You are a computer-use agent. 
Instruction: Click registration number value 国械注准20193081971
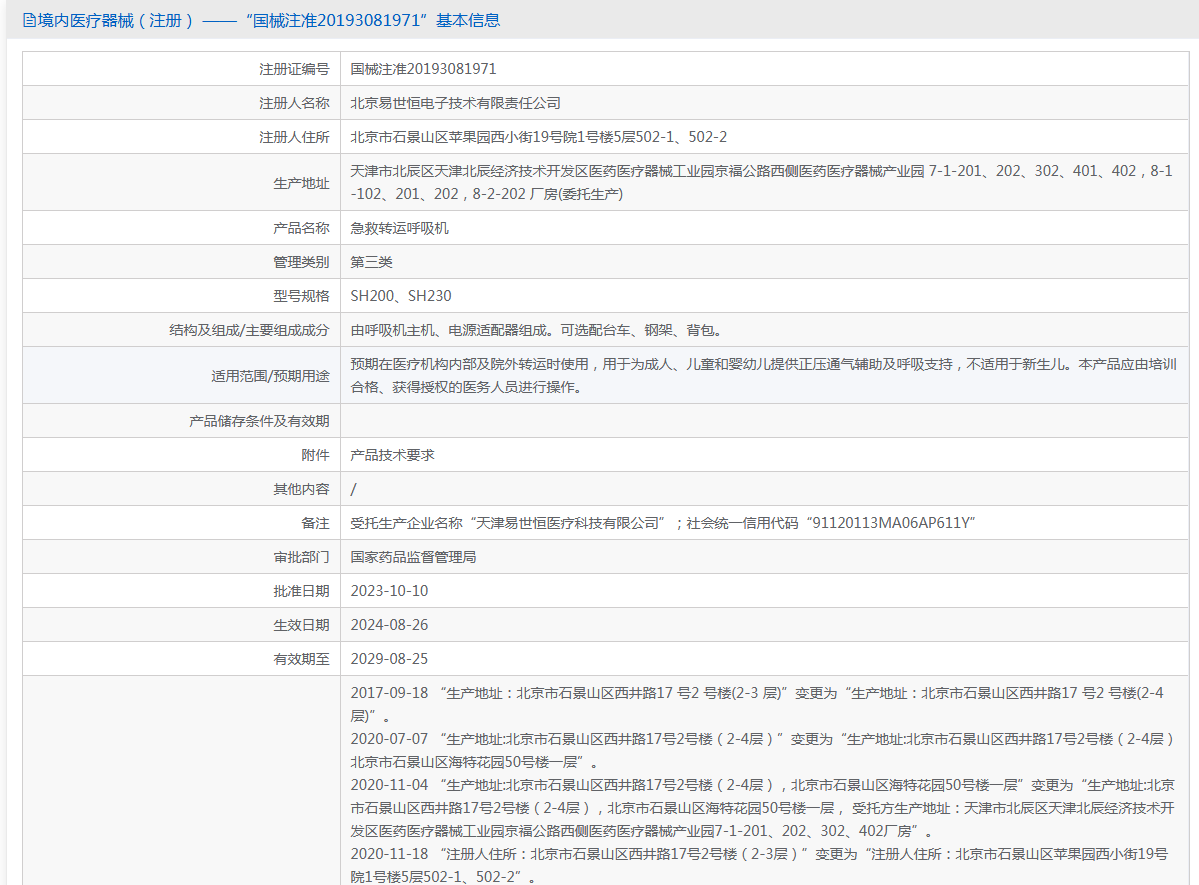[x=423, y=69]
